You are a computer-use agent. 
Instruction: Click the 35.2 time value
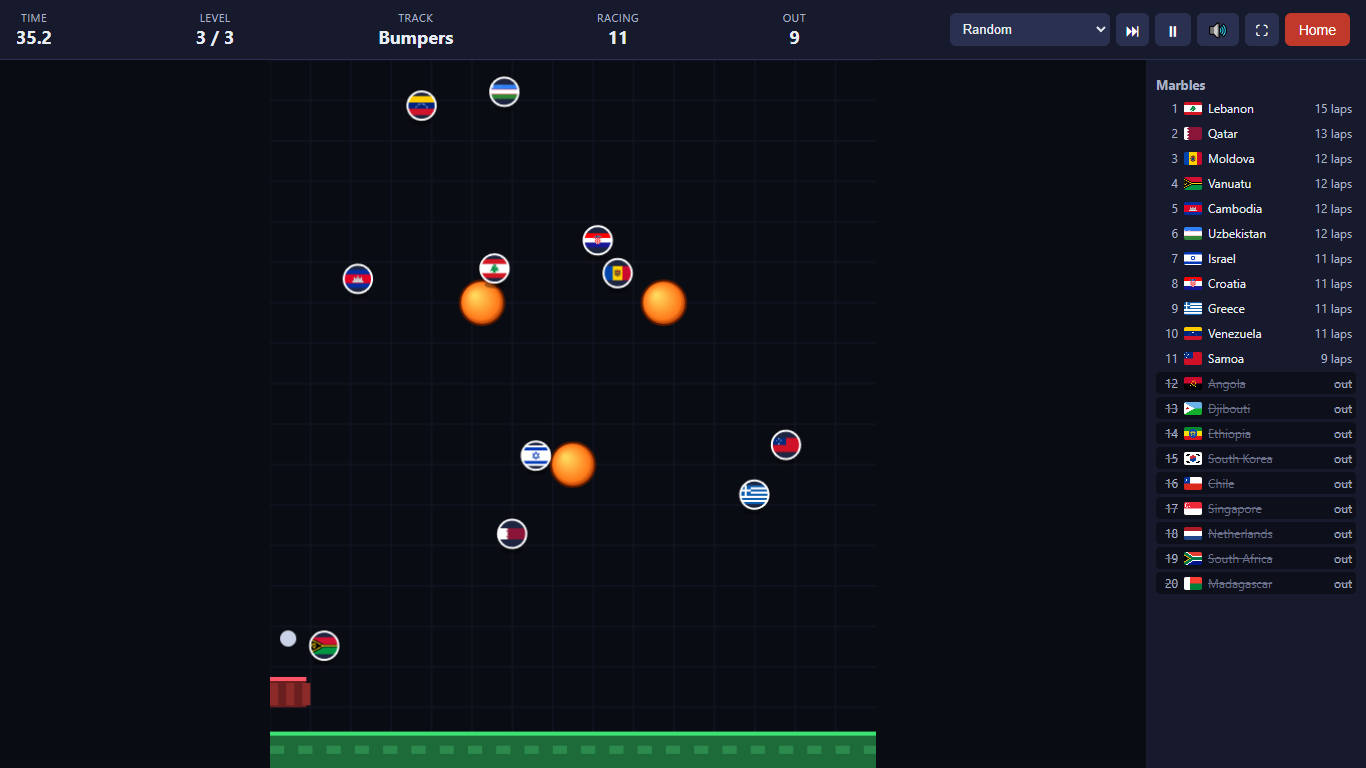pyautogui.click(x=34, y=38)
